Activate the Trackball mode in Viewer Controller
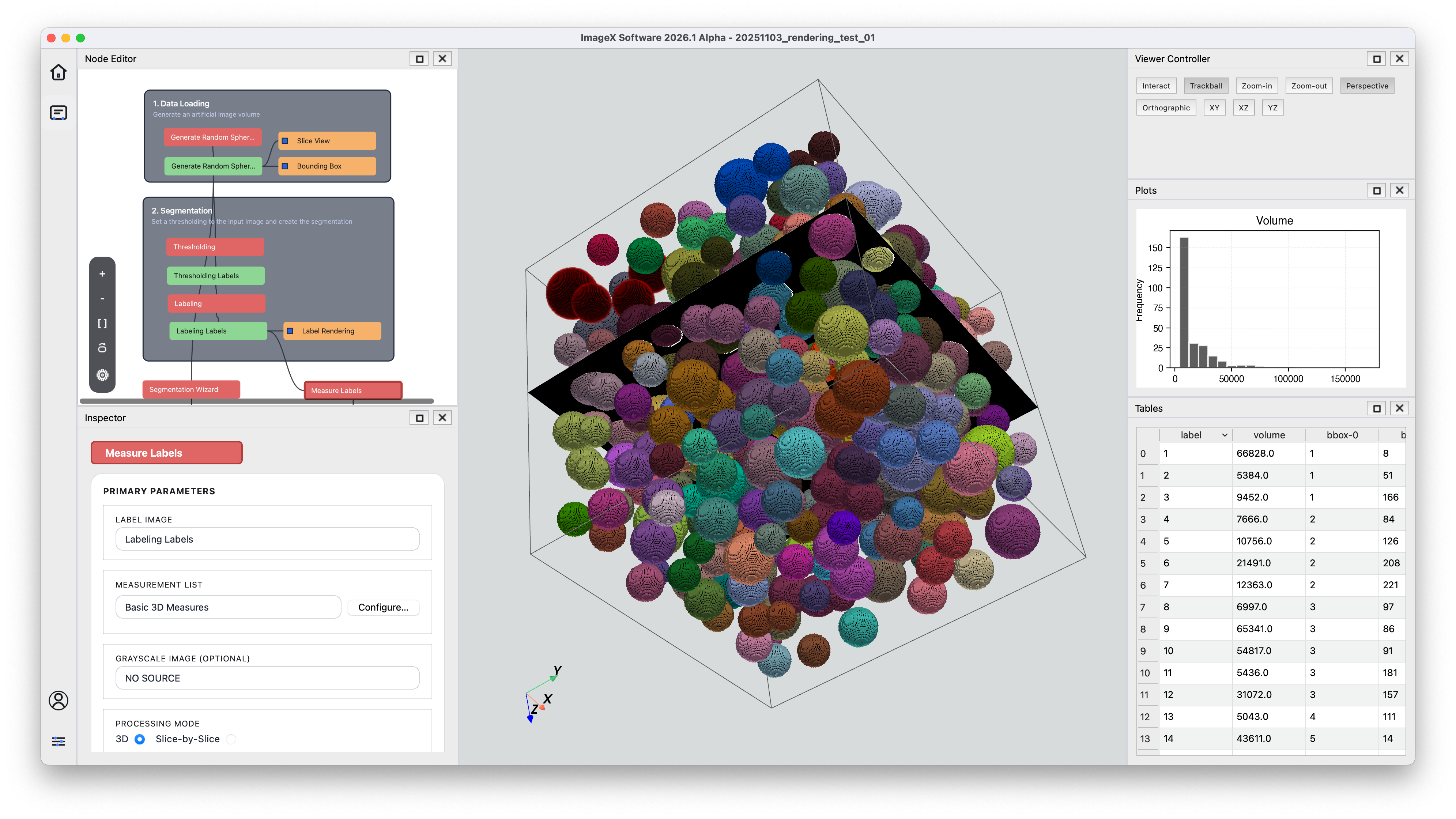The width and height of the screenshot is (1456, 819). click(1206, 85)
